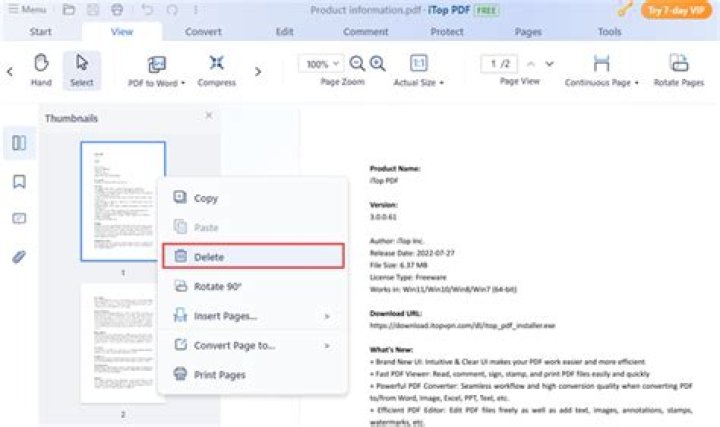The width and height of the screenshot is (720, 427).
Task: Click the 'Release Date: 2022-07-27' line
Action: pos(412,253)
